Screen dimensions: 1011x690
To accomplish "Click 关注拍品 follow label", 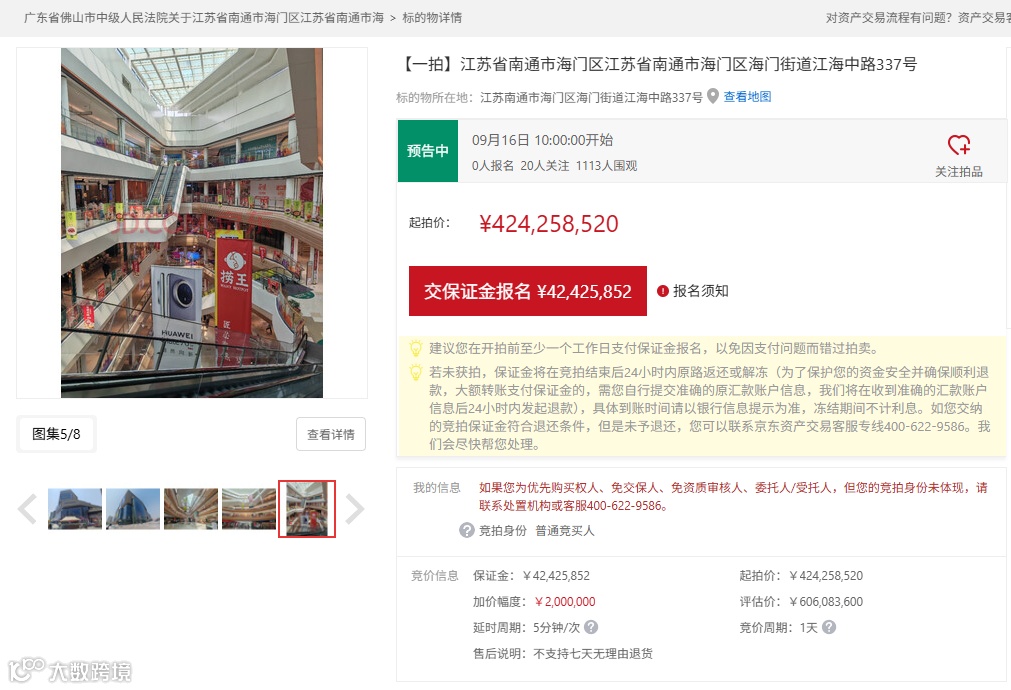I will pos(959,172).
